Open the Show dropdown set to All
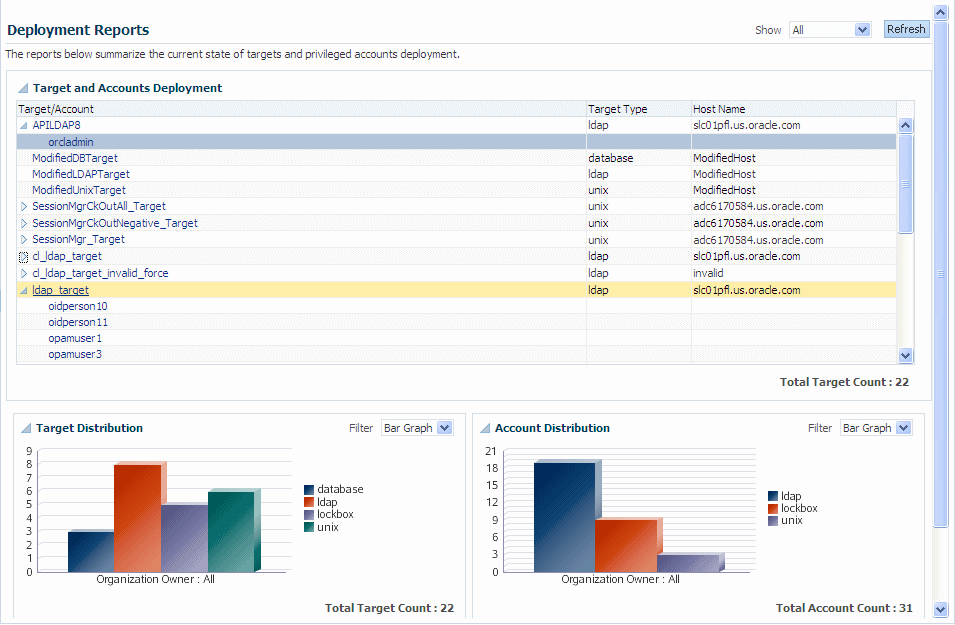Image resolution: width=955 pixels, height=625 pixels. tap(830, 30)
